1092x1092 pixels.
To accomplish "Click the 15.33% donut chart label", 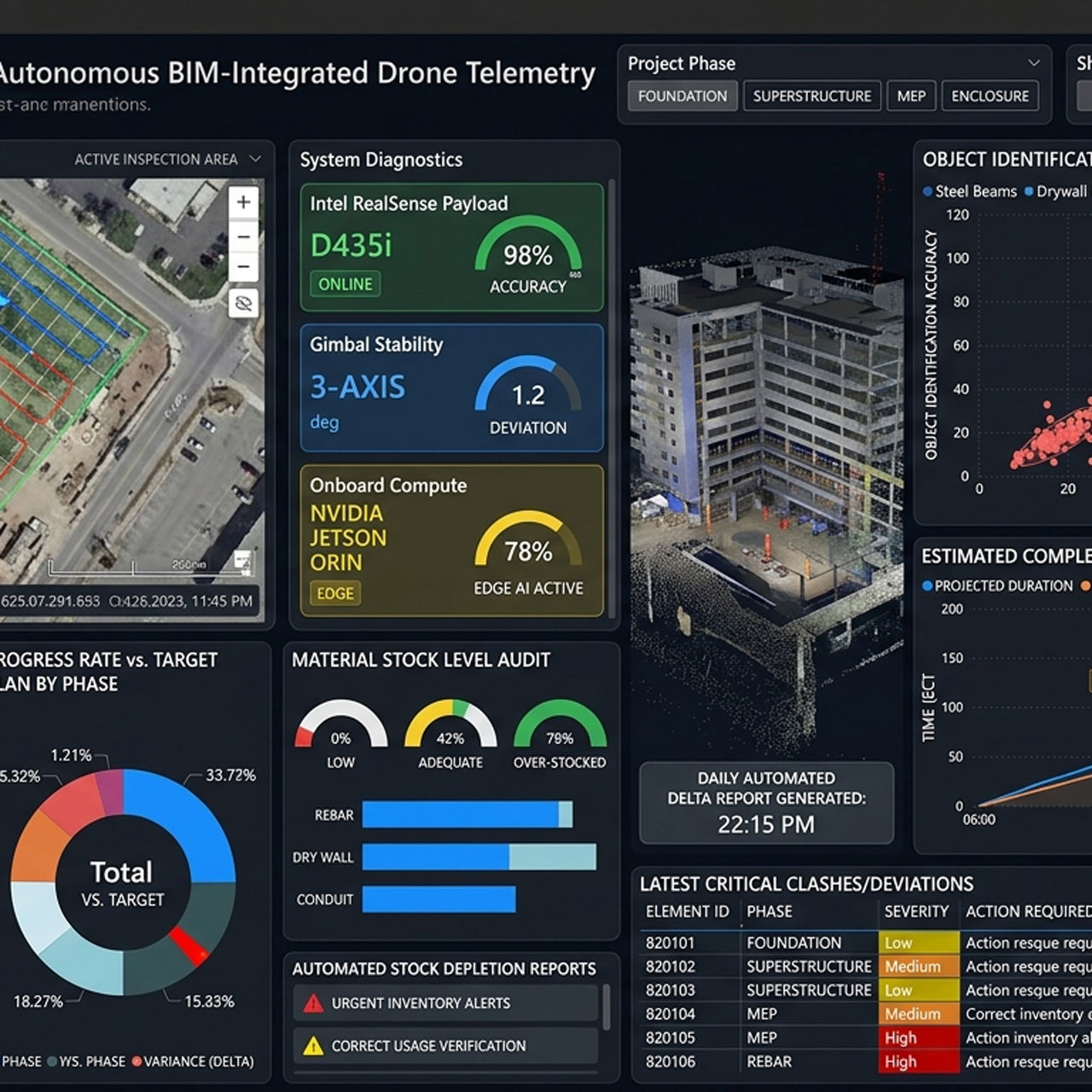I will click(x=209, y=1001).
